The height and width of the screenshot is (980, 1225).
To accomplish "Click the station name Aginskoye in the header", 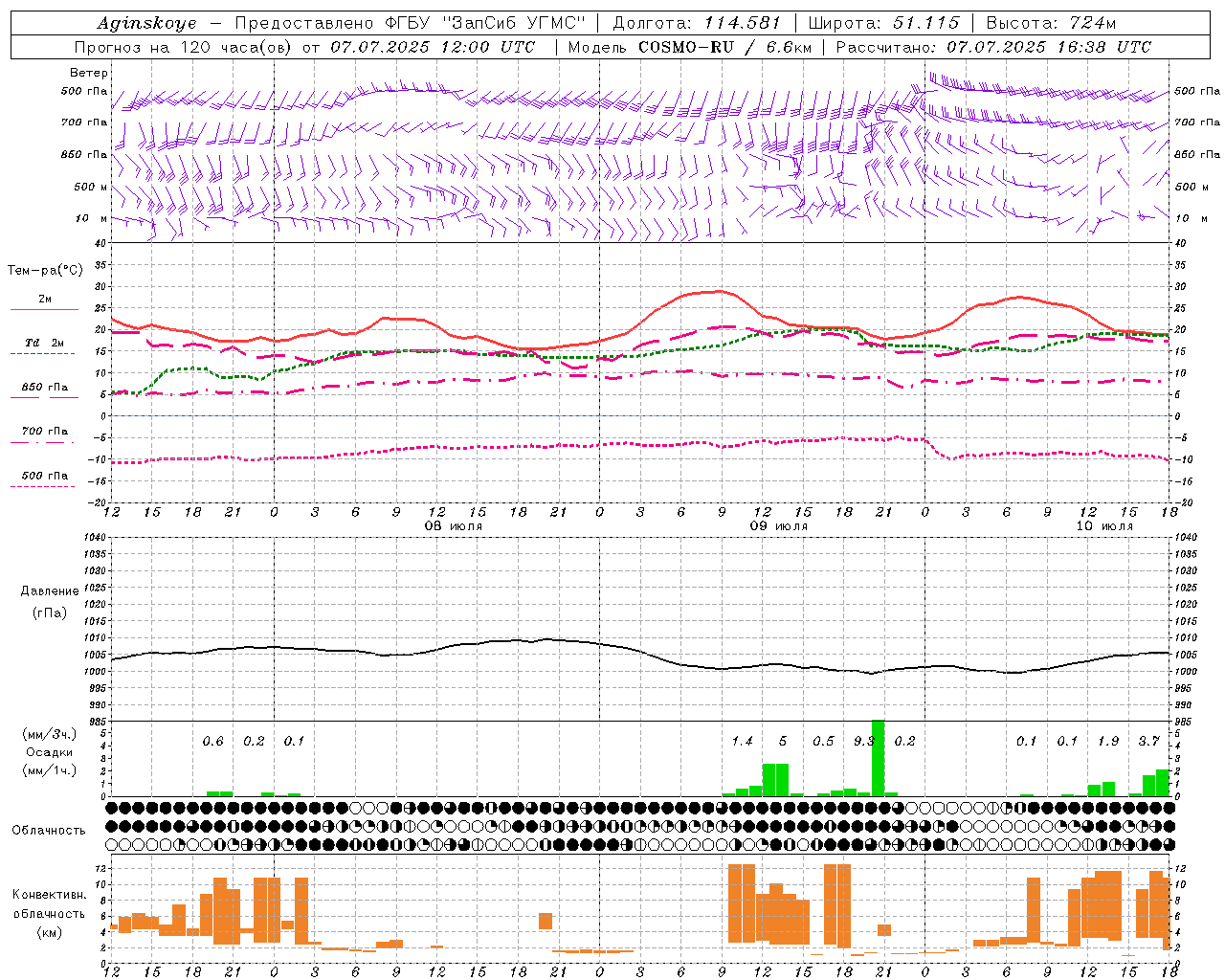I will point(146,23).
